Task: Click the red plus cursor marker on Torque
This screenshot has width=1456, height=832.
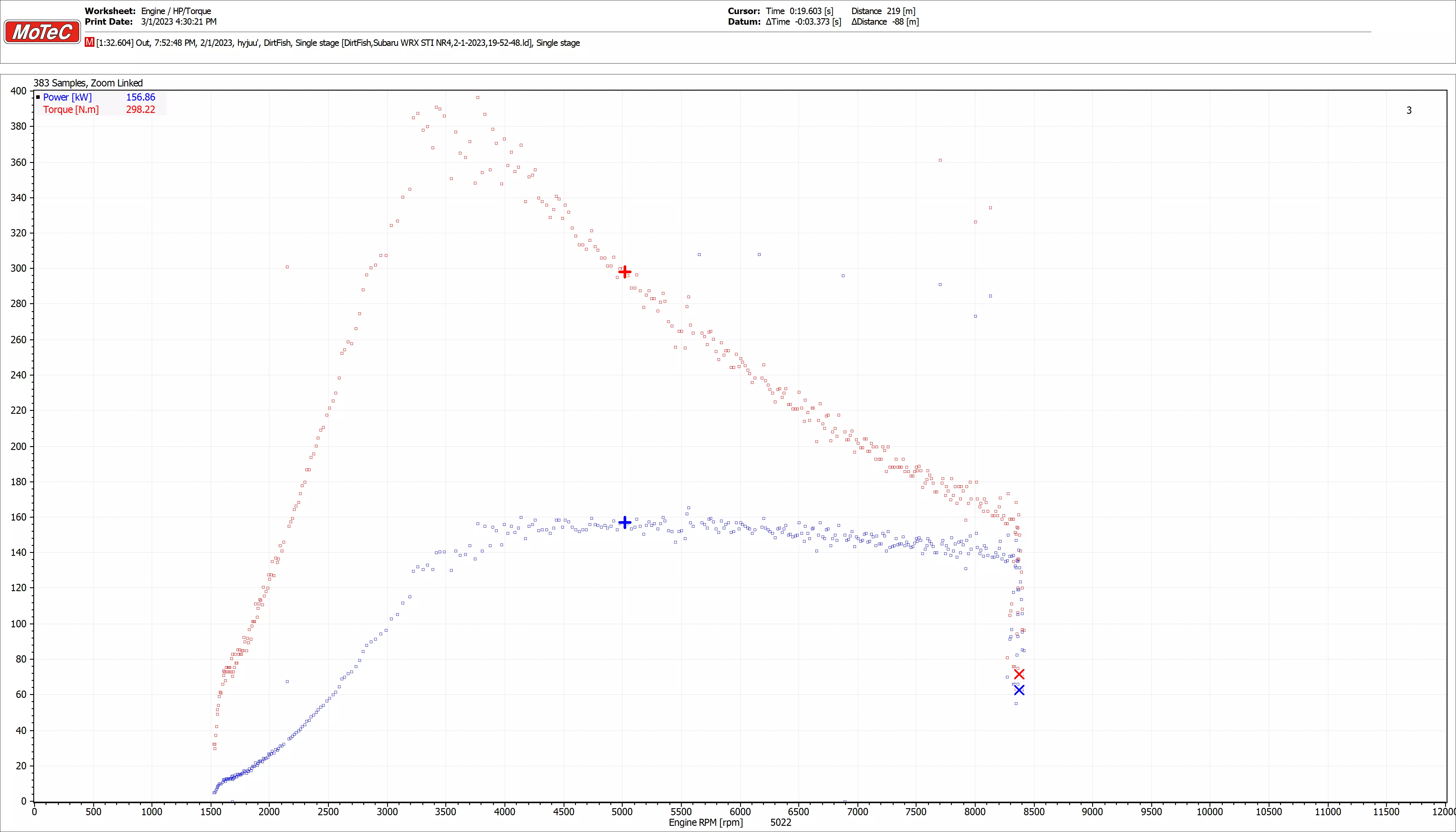Action: (624, 271)
